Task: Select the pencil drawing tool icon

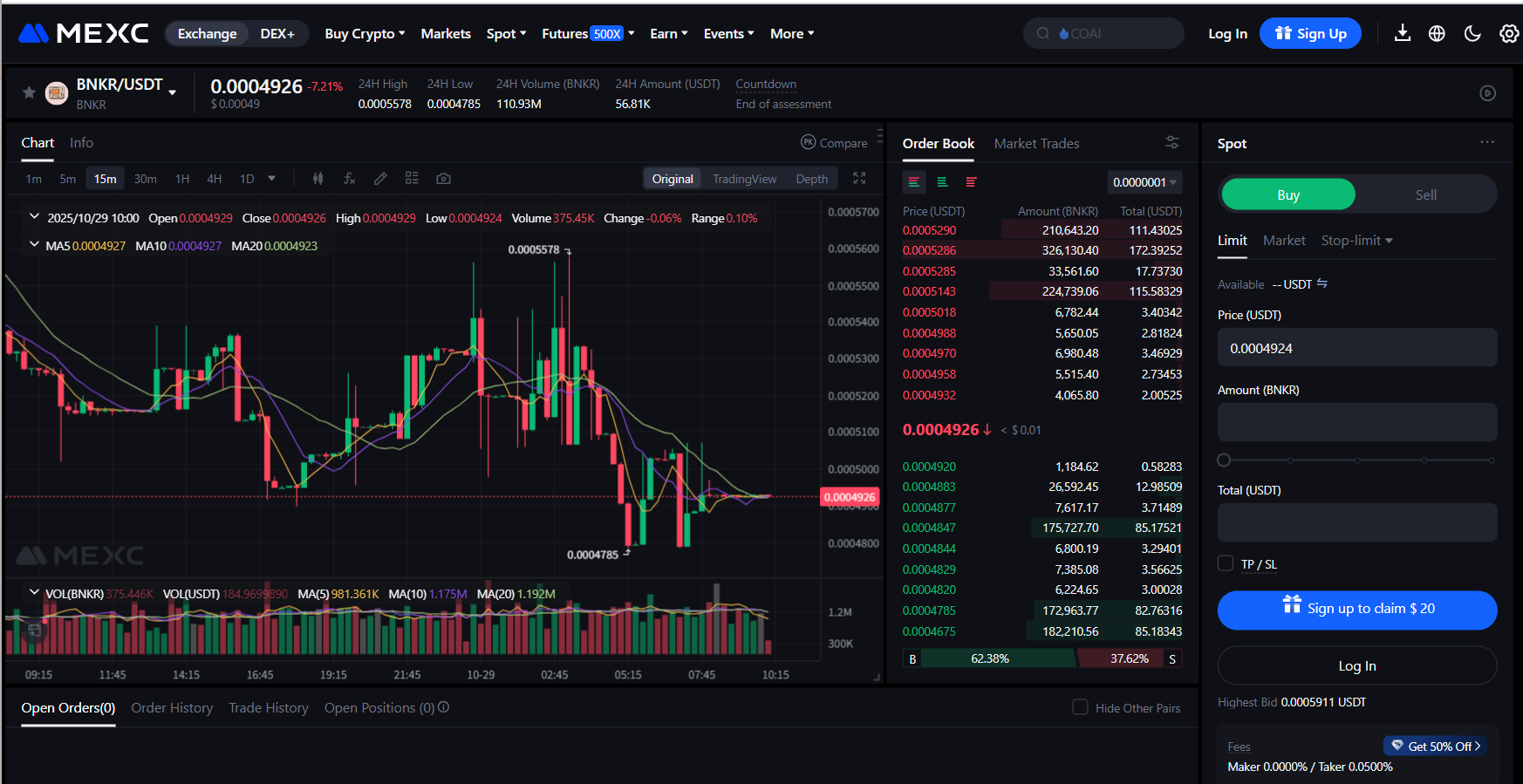Action: click(380, 179)
